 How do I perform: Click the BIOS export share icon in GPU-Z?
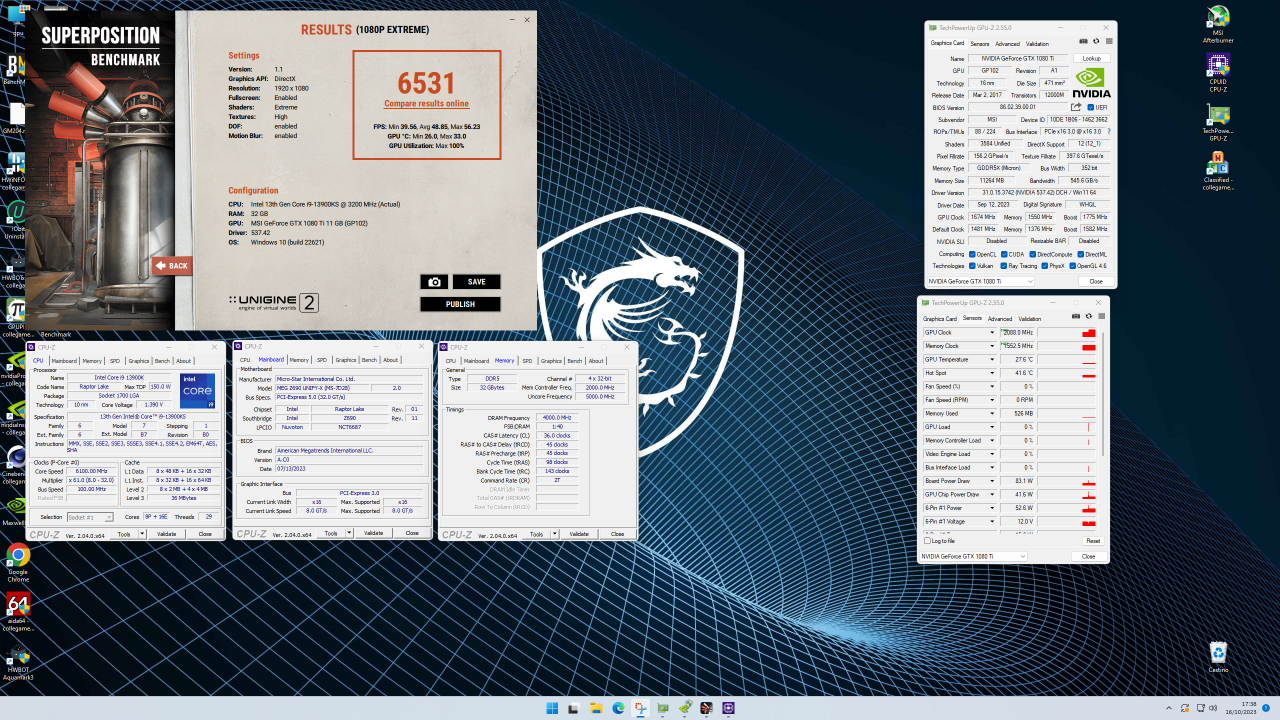pyautogui.click(x=1076, y=107)
